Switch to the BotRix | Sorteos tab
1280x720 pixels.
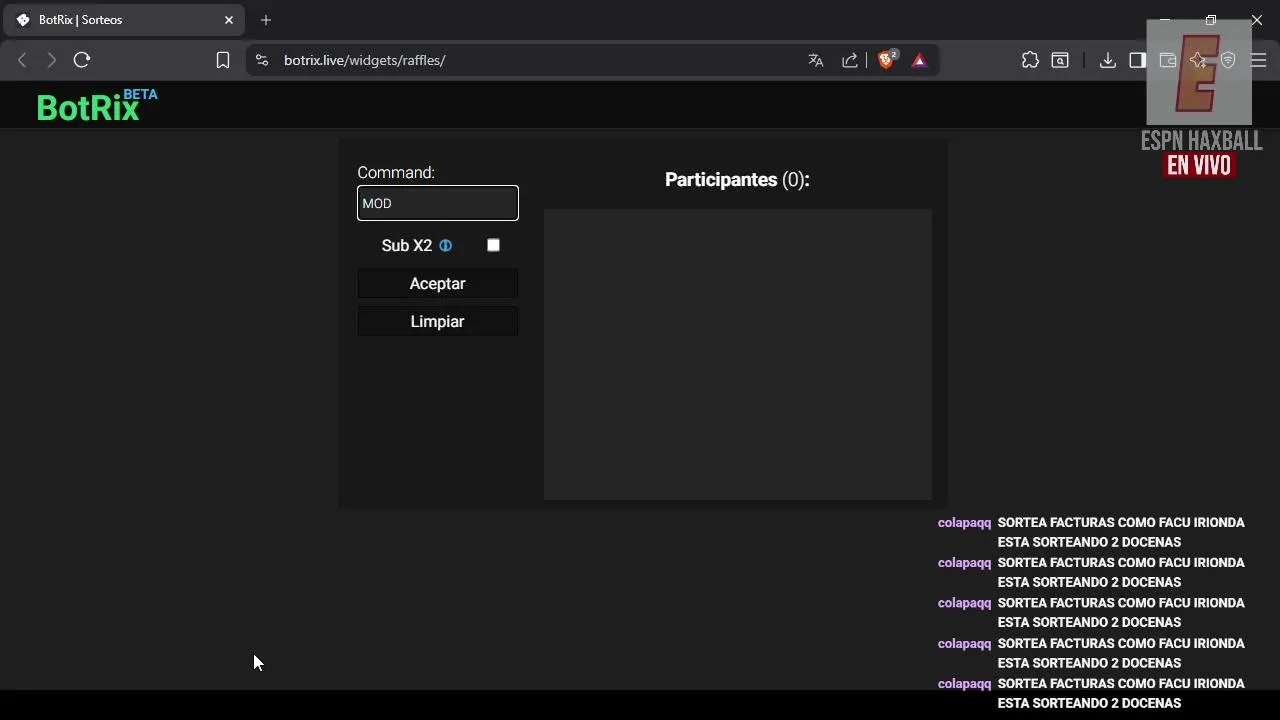pyautogui.click(x=125, y=20)
